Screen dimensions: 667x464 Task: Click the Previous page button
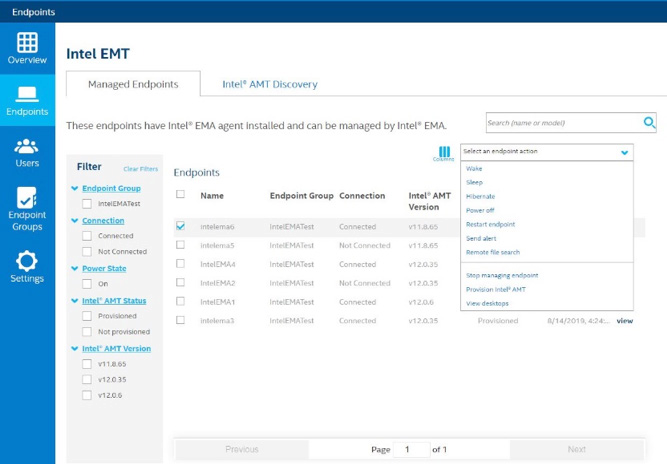pyautogui.click(x=242, y=449)
